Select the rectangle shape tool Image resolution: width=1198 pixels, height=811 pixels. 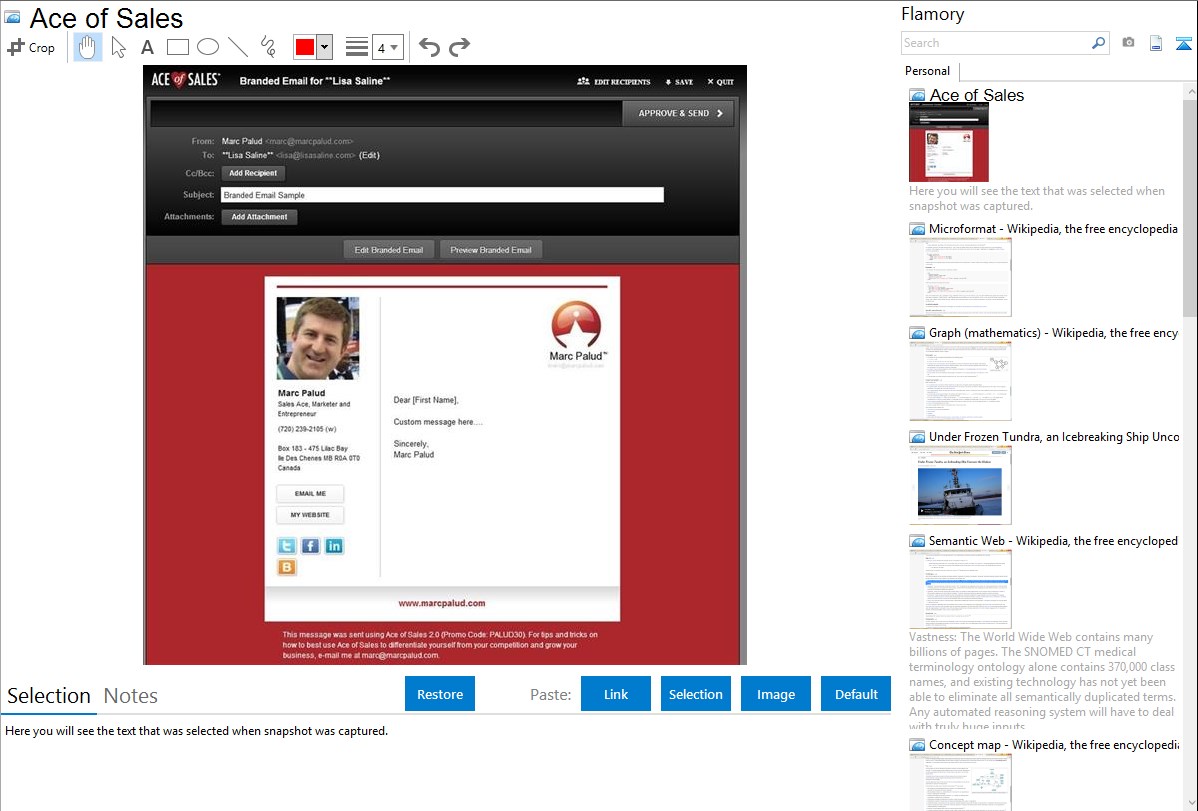(177, 47)
